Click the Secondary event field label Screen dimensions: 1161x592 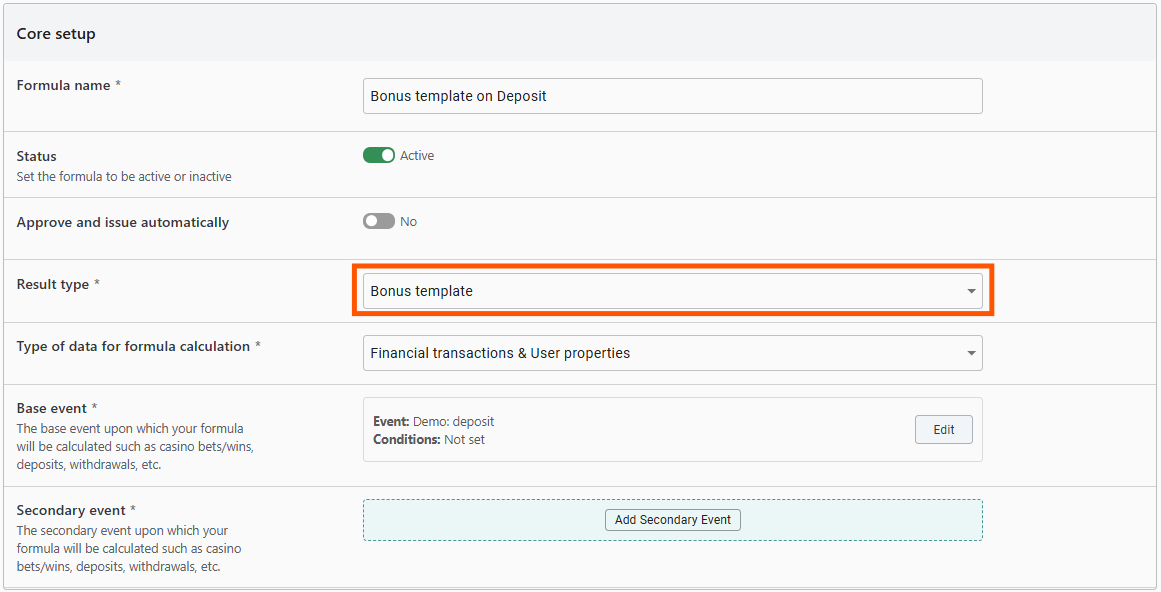71,511
